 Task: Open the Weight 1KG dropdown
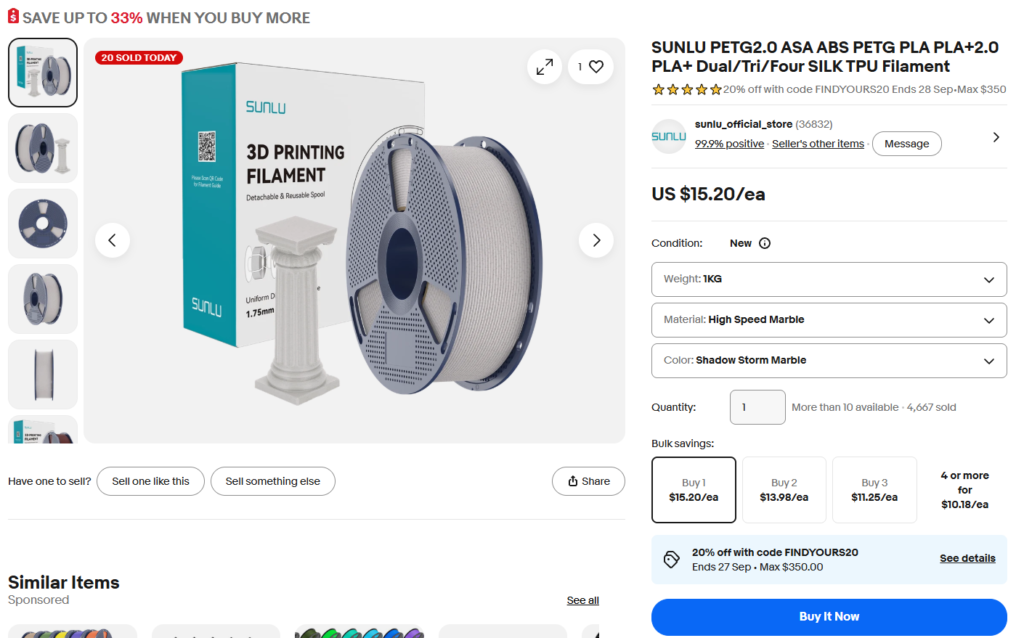click(x=829, y=279)
